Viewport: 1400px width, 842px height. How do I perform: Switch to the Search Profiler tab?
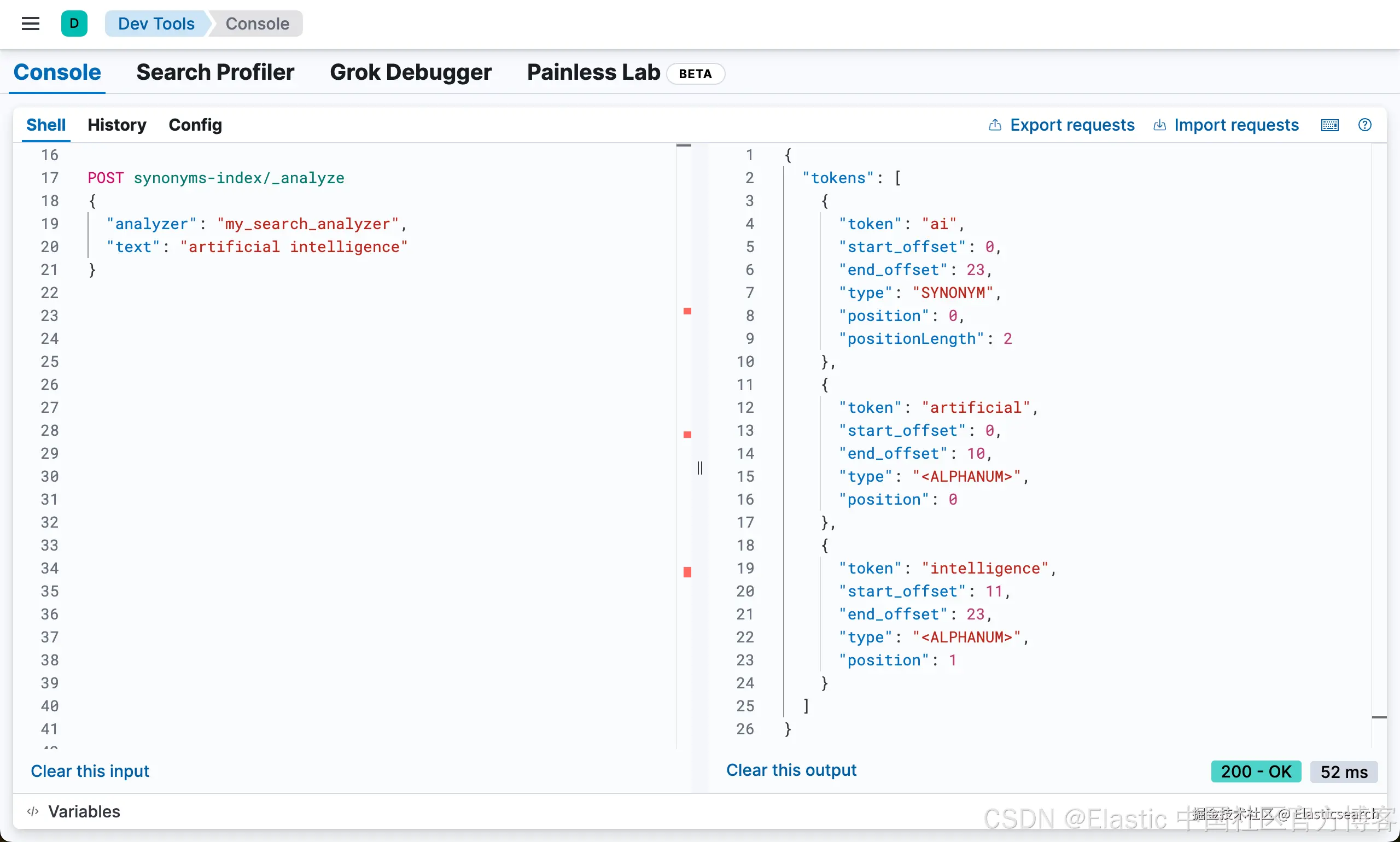pos(215,73)
